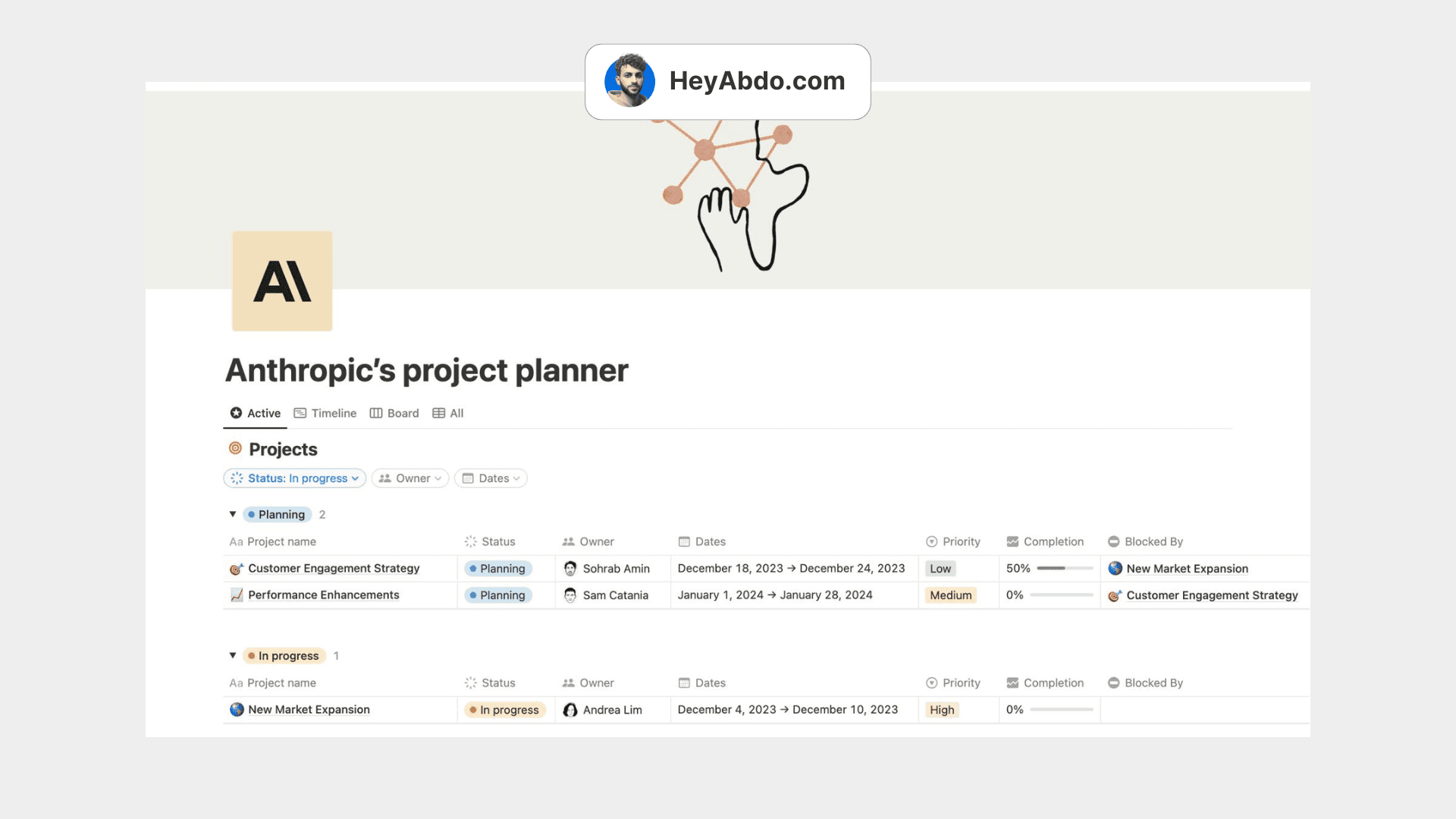
Task: Click New Market Expansion blocked-by link
Action: 1185,568
